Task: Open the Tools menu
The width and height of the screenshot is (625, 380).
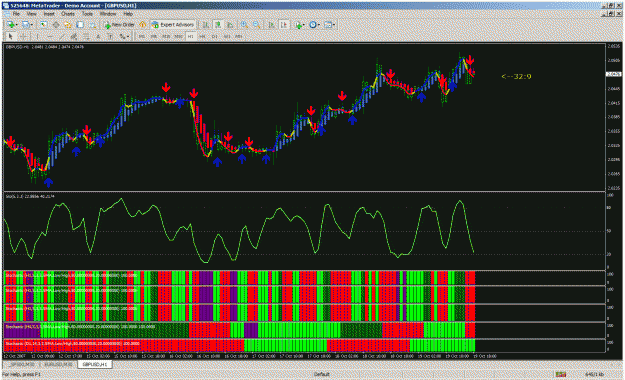Action: [x=87, y=14]
